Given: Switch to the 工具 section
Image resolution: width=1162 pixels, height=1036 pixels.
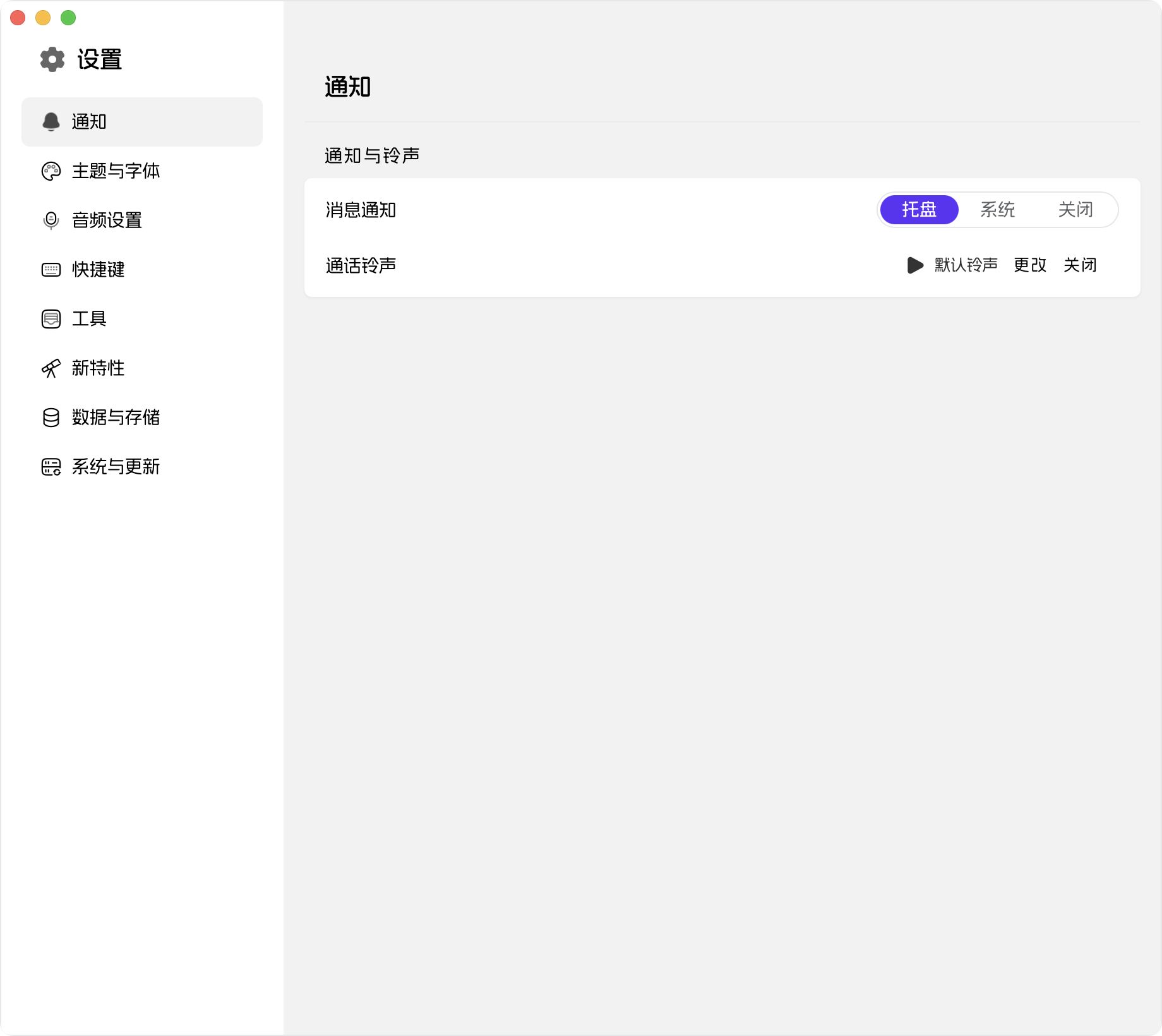Looking at the screenshot, I should pyautogui.click(x=142, y=318).
